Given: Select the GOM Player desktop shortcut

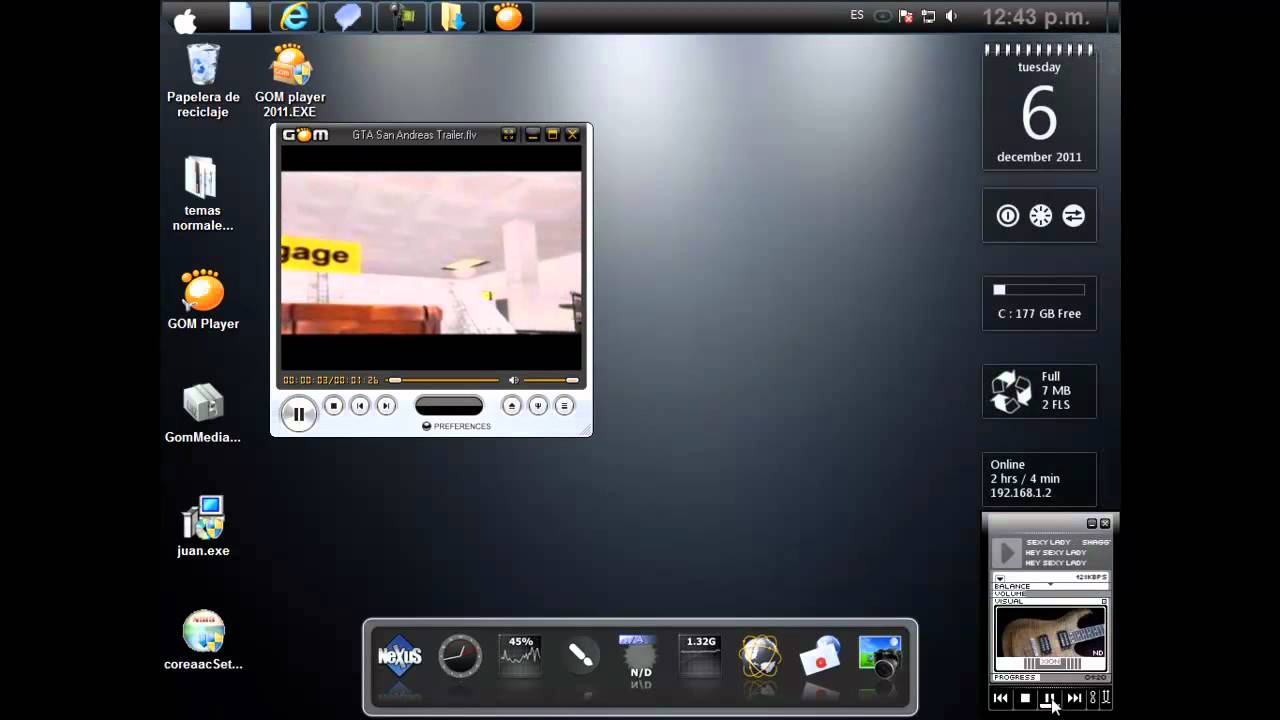Looking at the screenshot, I should point(203,299).
